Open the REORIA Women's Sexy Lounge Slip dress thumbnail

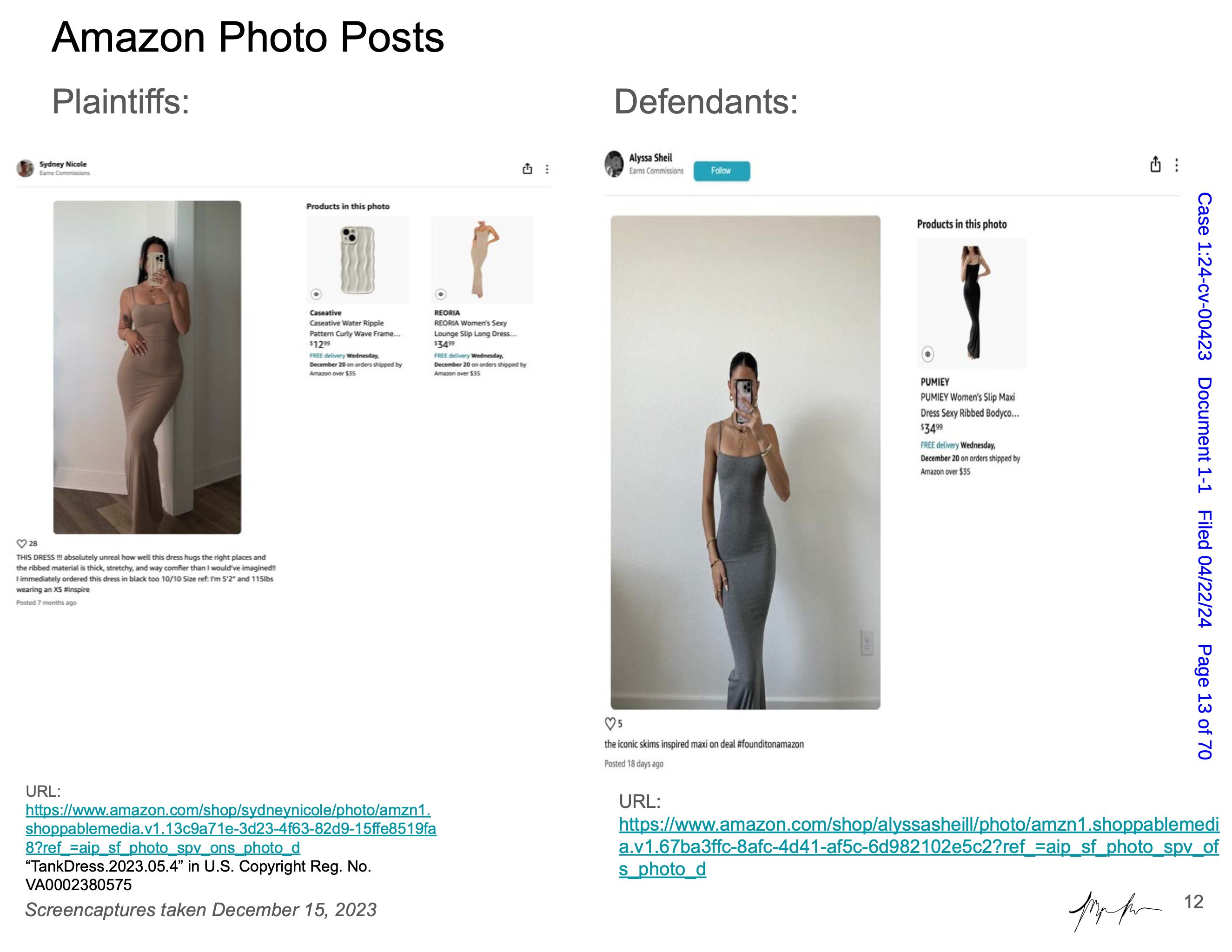point(482,259)
